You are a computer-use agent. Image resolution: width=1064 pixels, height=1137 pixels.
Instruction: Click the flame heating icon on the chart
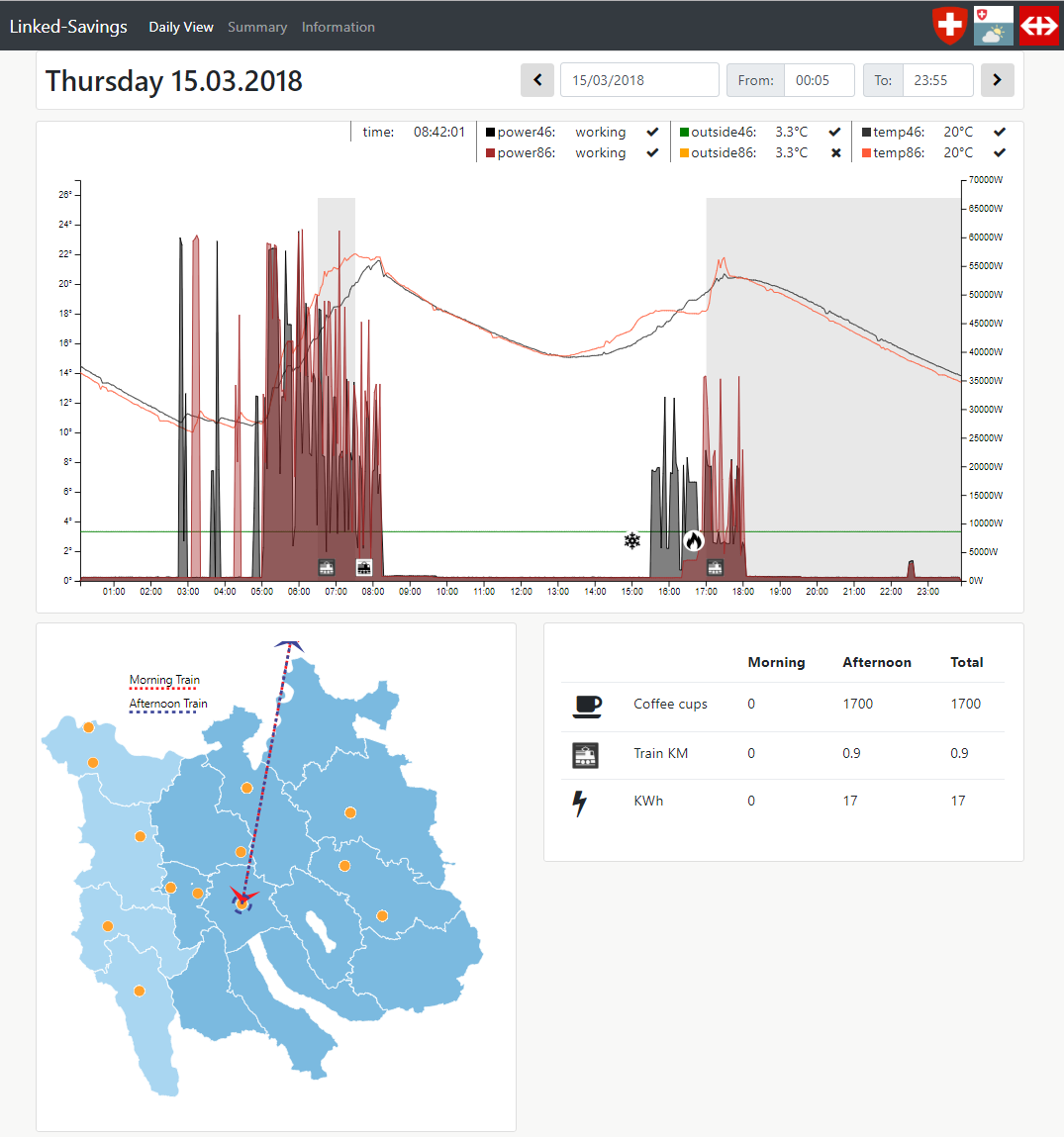point(694,540)
